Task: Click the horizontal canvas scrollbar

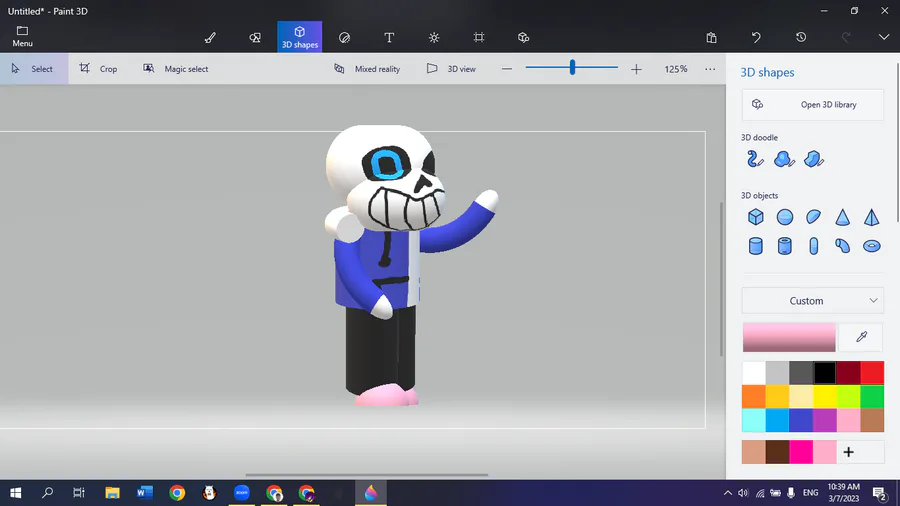Action: (367, 475)
